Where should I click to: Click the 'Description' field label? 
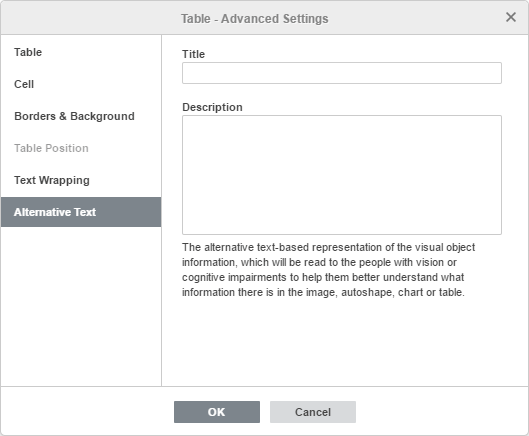[x=212, y=107]
